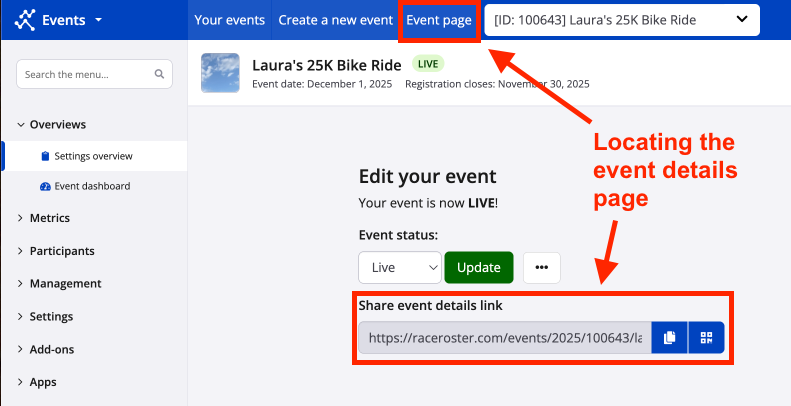Image resolution: width=791 pixels, height=406 pixels.
Task: Expand the Participants sidebar section
Action: pyautogui.click(x=62, y=251)
